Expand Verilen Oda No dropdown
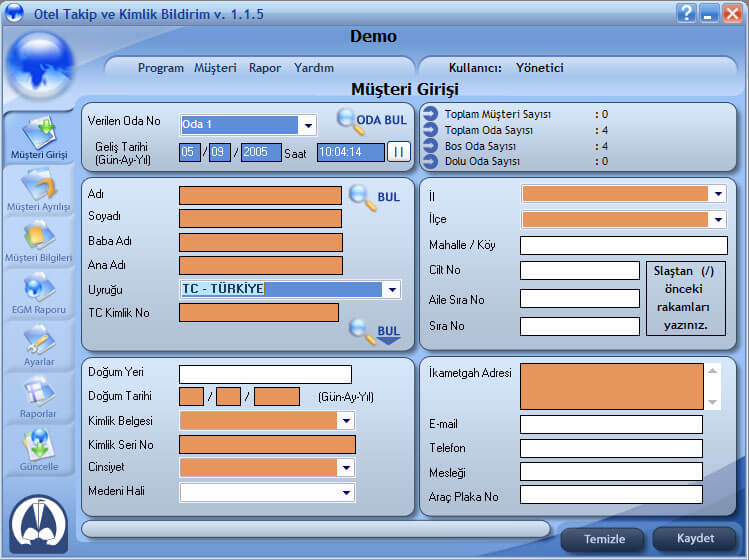The height and width of the screenshot is (560, 749). (x=308, y=125)
